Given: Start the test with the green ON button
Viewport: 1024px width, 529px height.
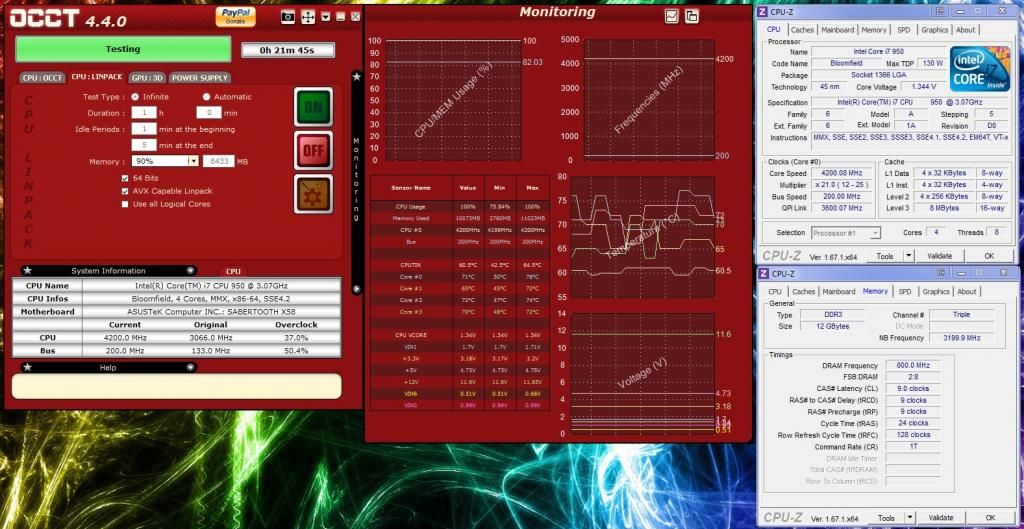Looking at the screenshot, I should coord(313,106).
